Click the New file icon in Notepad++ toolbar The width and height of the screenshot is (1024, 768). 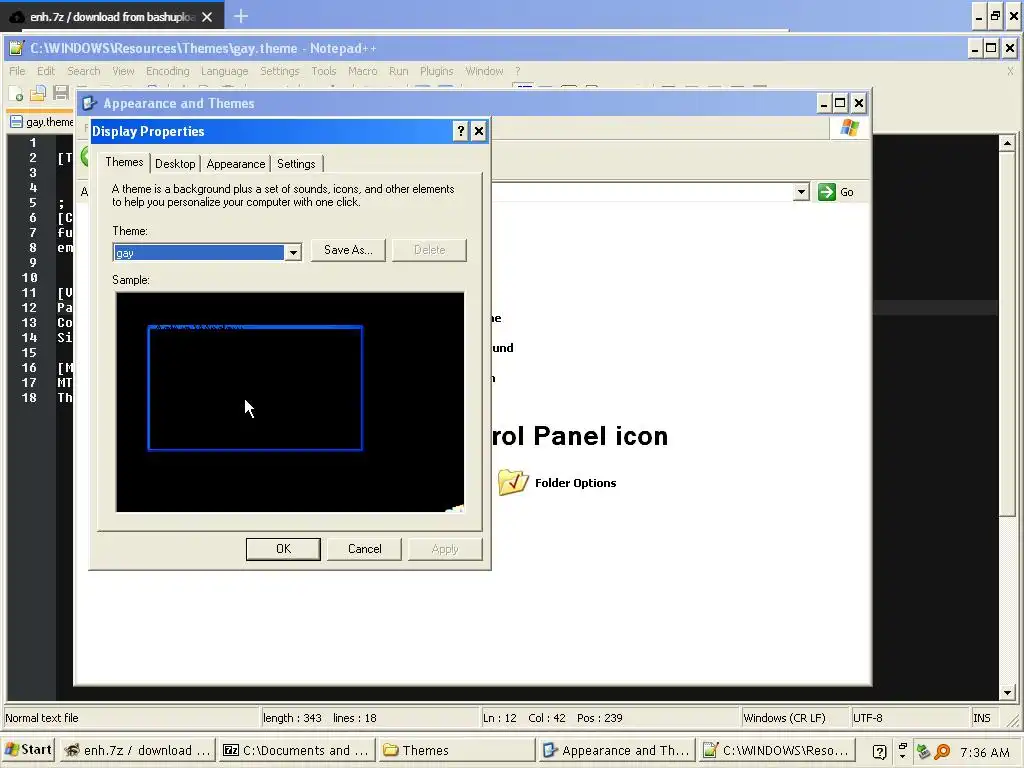(16, 94)
